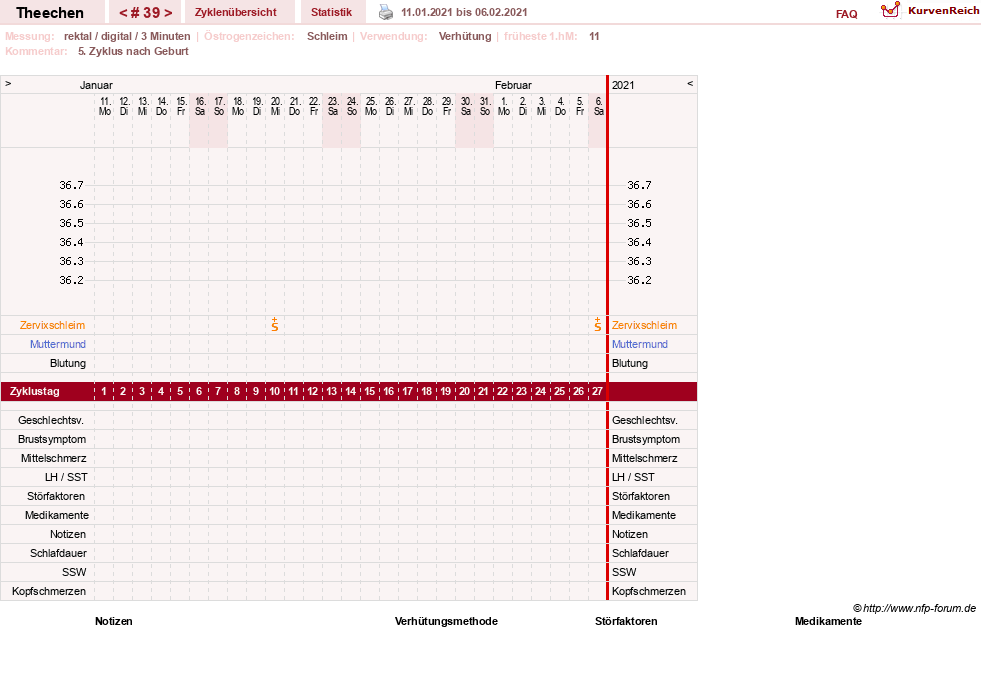Click the S+ mucus marker on cycle day 27
Image resolution: width=981 pixels, height=680 pixels.
click(x=597, y=325)
